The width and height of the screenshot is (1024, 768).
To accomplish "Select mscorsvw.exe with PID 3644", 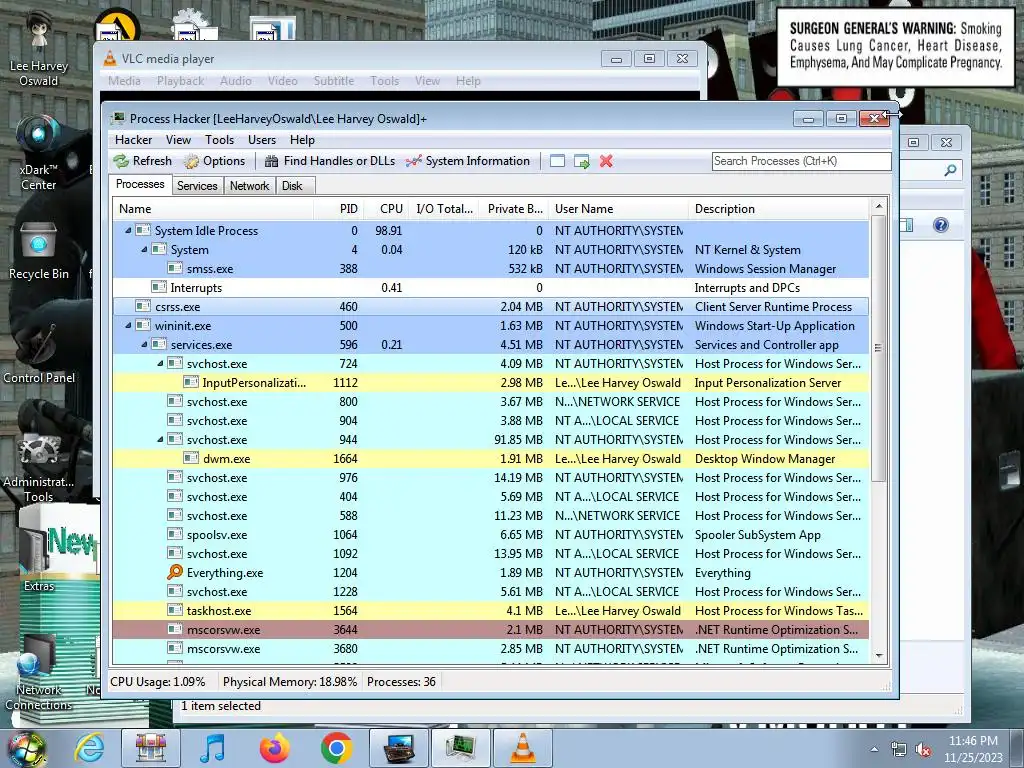I will click(490, 630).
